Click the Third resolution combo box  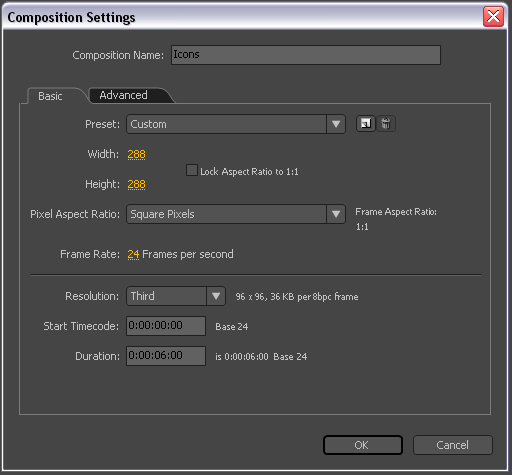176,296
